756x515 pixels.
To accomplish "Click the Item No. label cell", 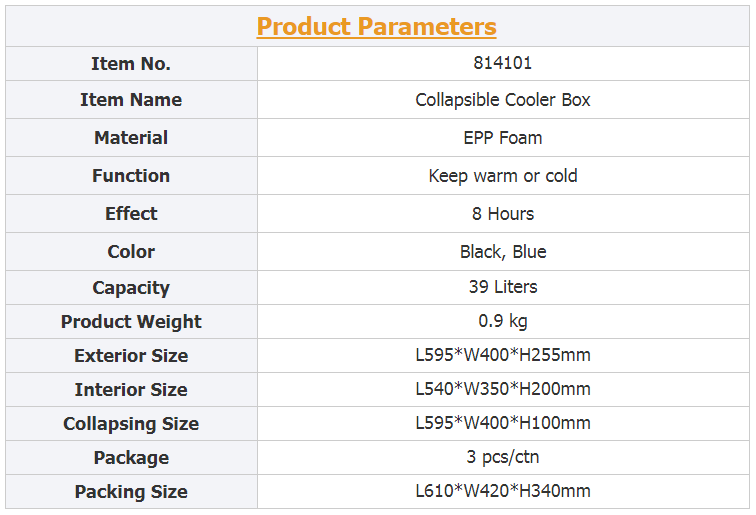I will [131, 64].
